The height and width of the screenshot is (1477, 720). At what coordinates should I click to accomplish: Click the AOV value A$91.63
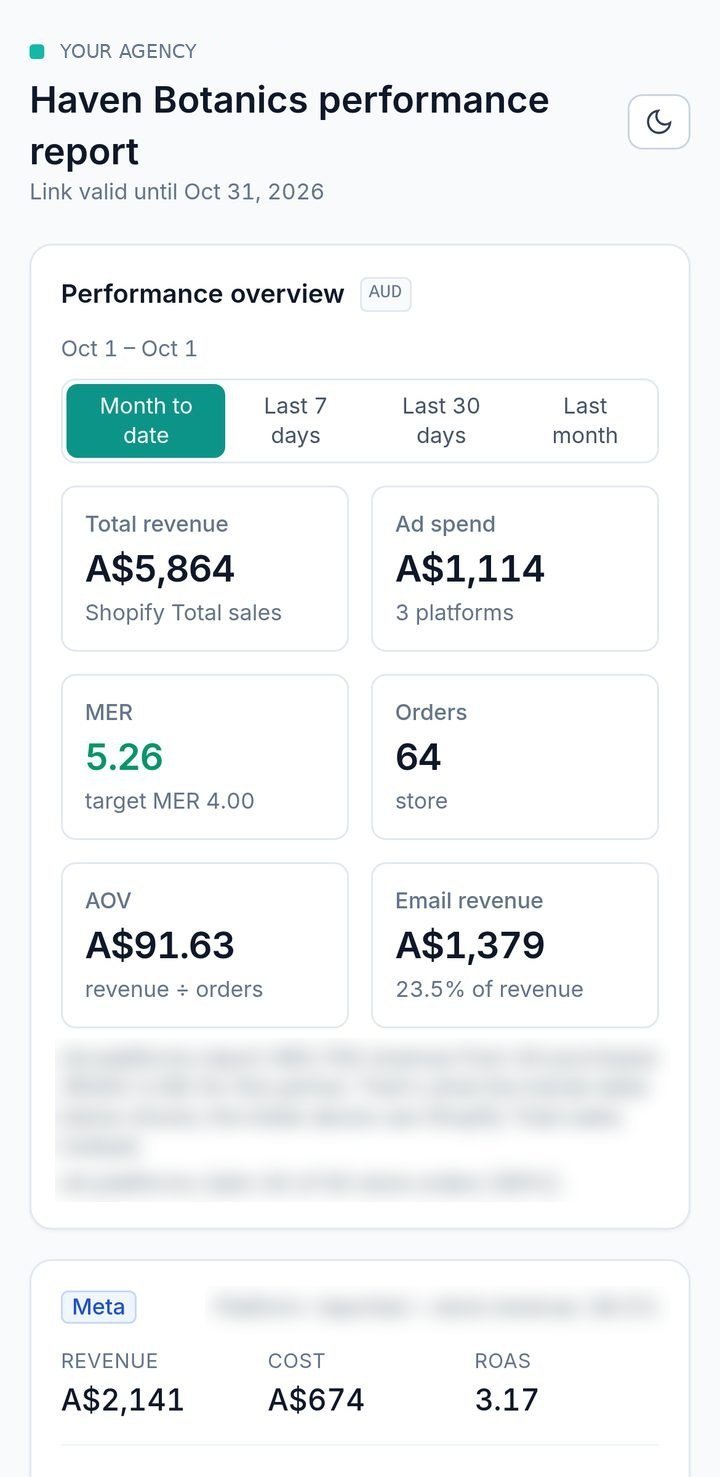pyautogui.click(x=160, y=945)
